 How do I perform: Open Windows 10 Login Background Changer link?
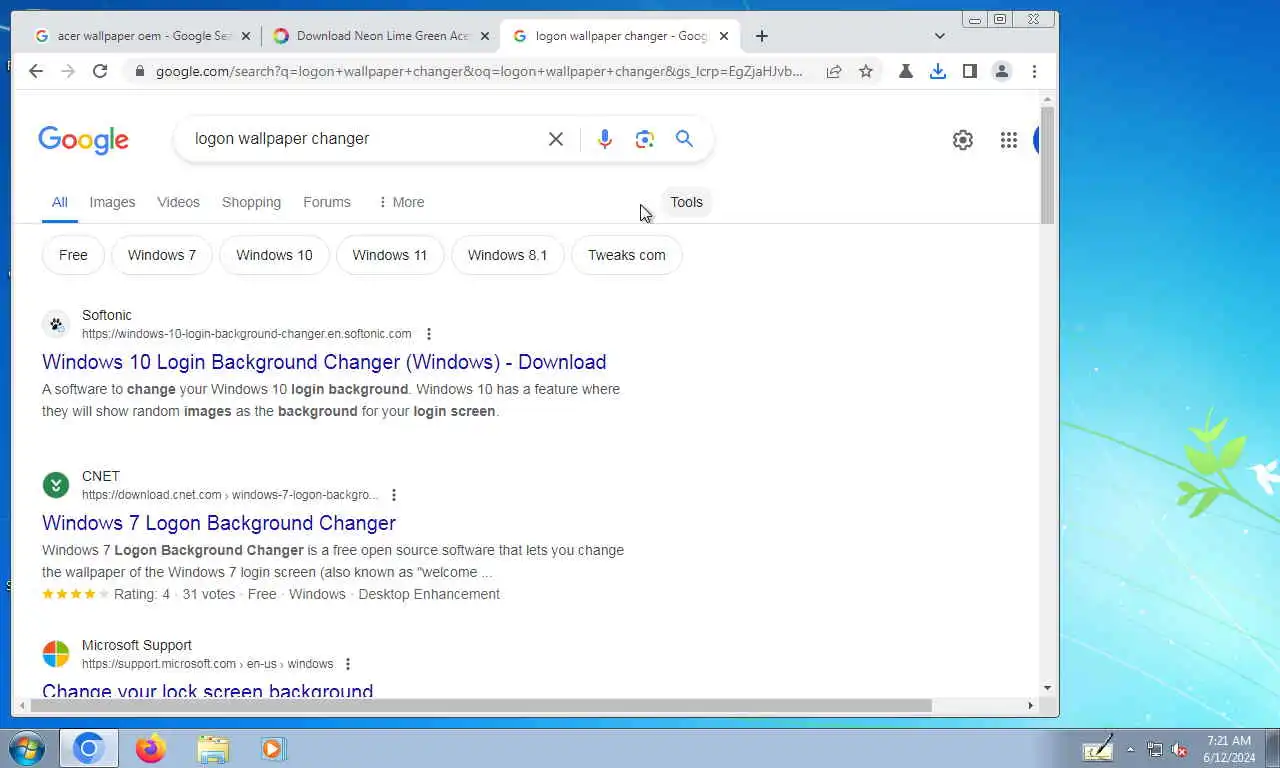click(x=324, y=362)
